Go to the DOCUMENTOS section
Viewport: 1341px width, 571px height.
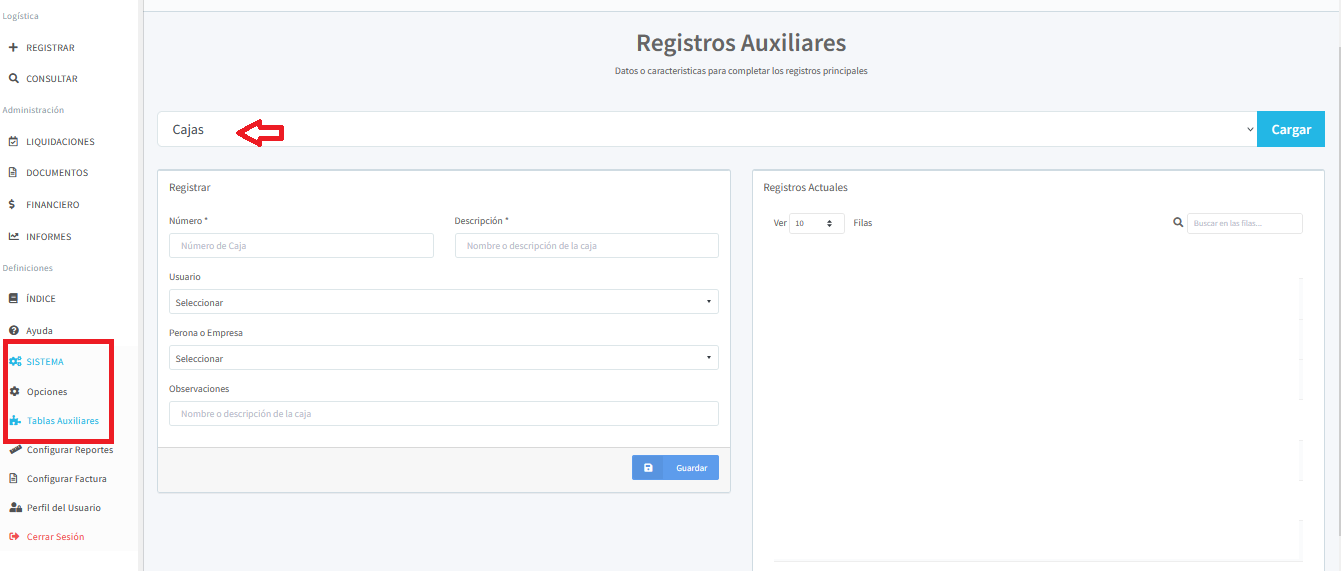pyautogui.click(x=56, y=173)
